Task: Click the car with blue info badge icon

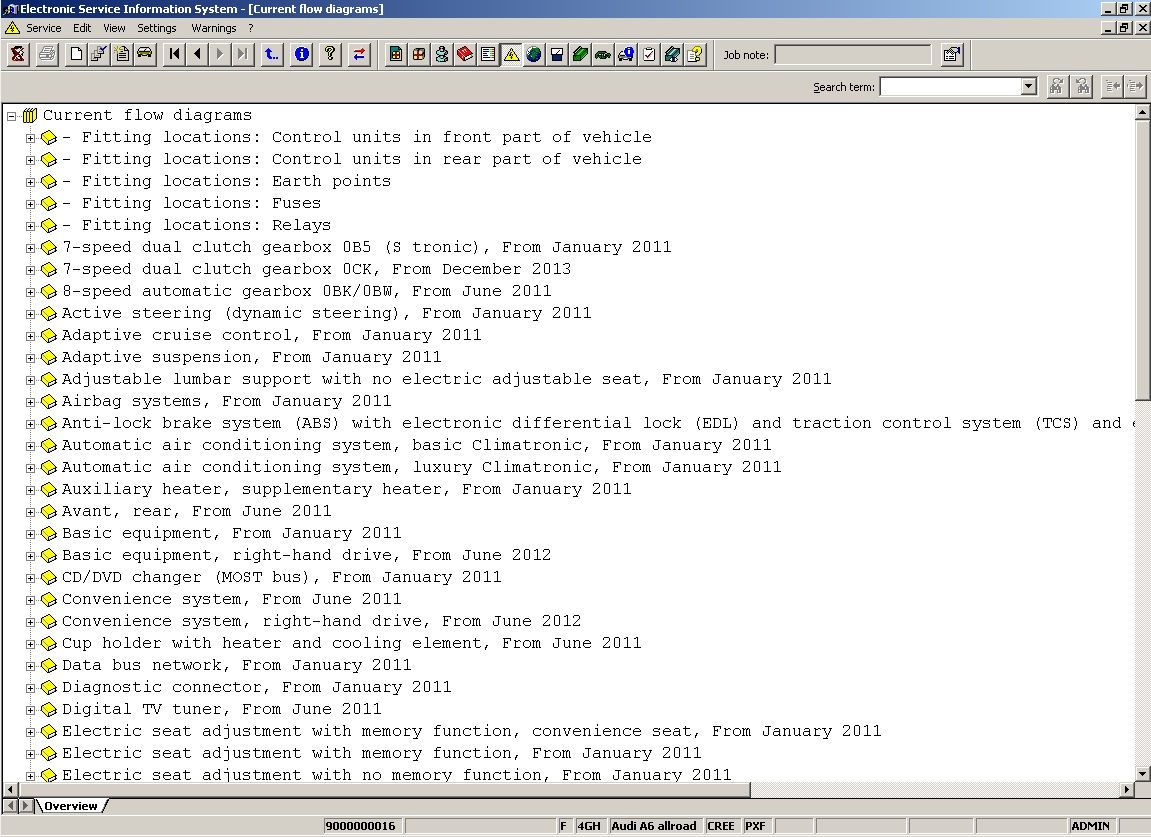Action: tap(625, 54)
